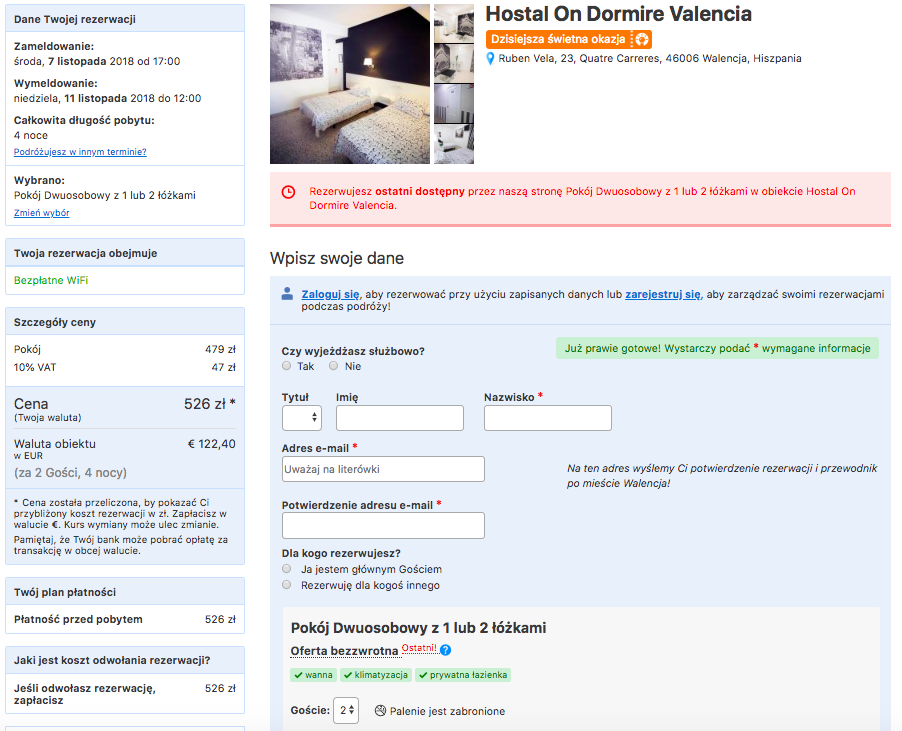
Task: Choose Ja jestem głównym Gościem option
Action: (x=287, y=569)
